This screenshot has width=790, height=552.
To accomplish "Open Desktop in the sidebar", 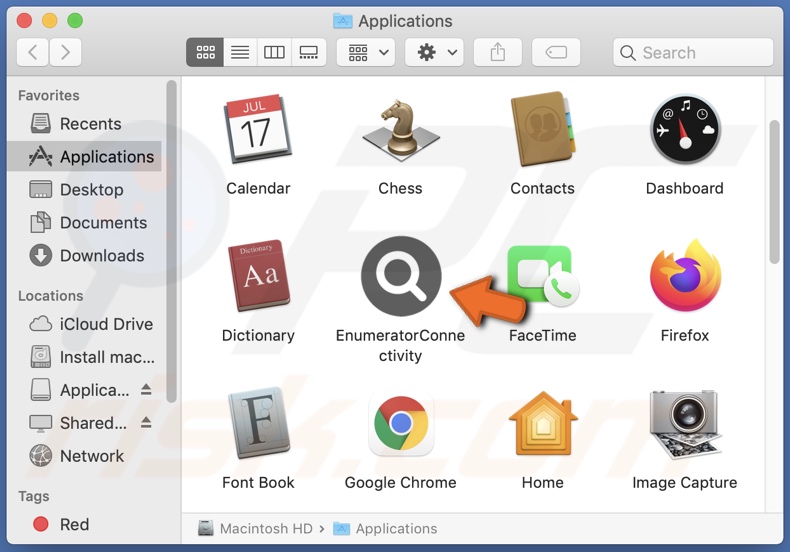I will pos(84,190).
